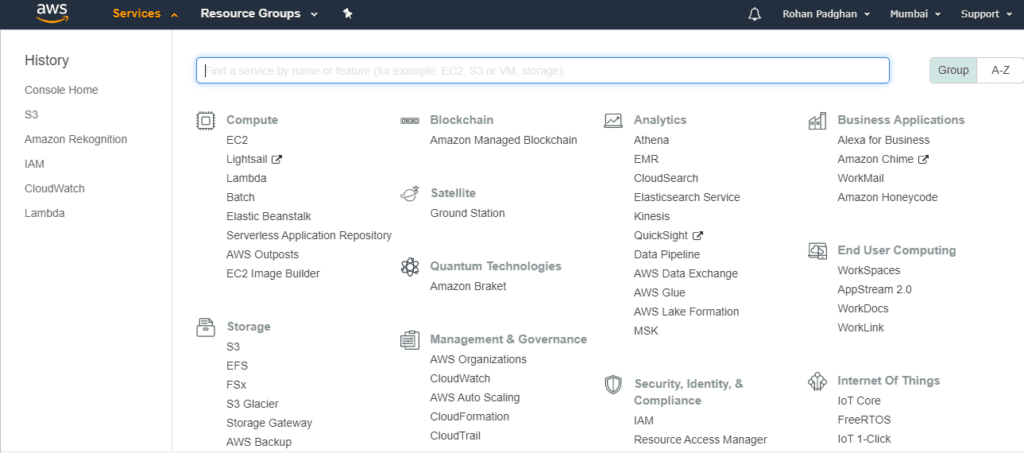Image resolution: width=1024 pixels, height=453 pixels.
Task: Open AWS Glue service
Action: pyautogui.click(x=660, y=292)
